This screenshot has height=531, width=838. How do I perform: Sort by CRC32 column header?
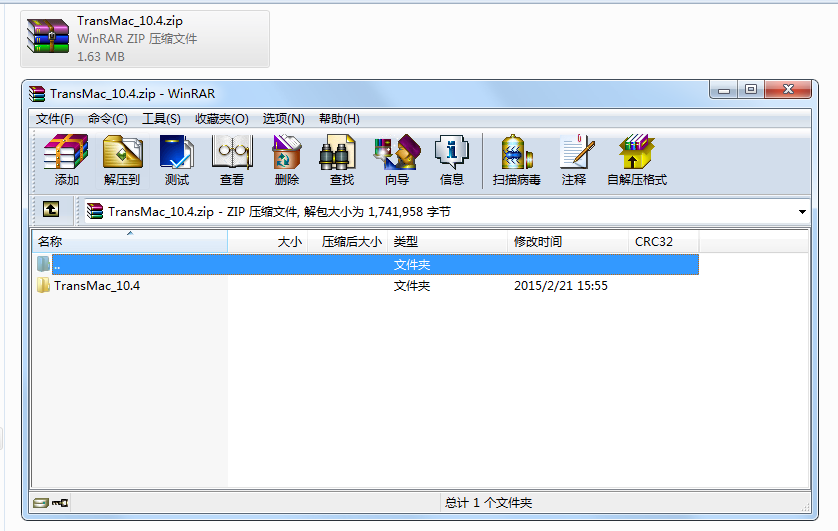tap(663, 241)
